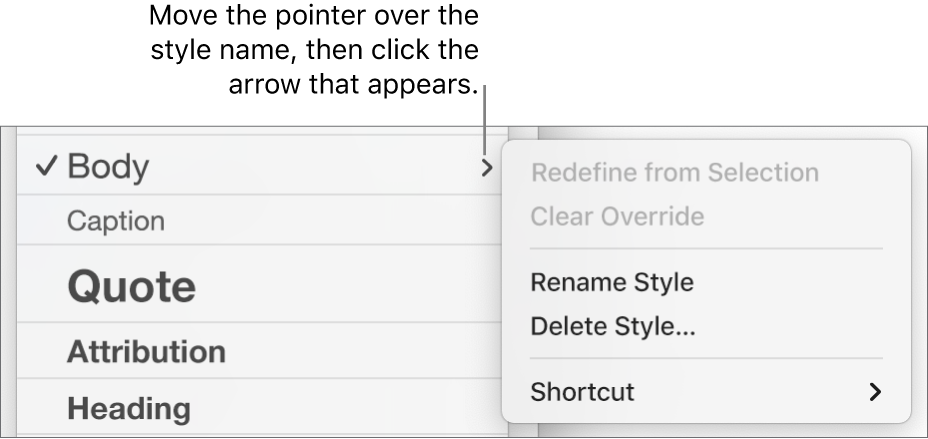The image size is (928, 439).
Task: Click the separator below Clear Override
Action: point(706,248)
